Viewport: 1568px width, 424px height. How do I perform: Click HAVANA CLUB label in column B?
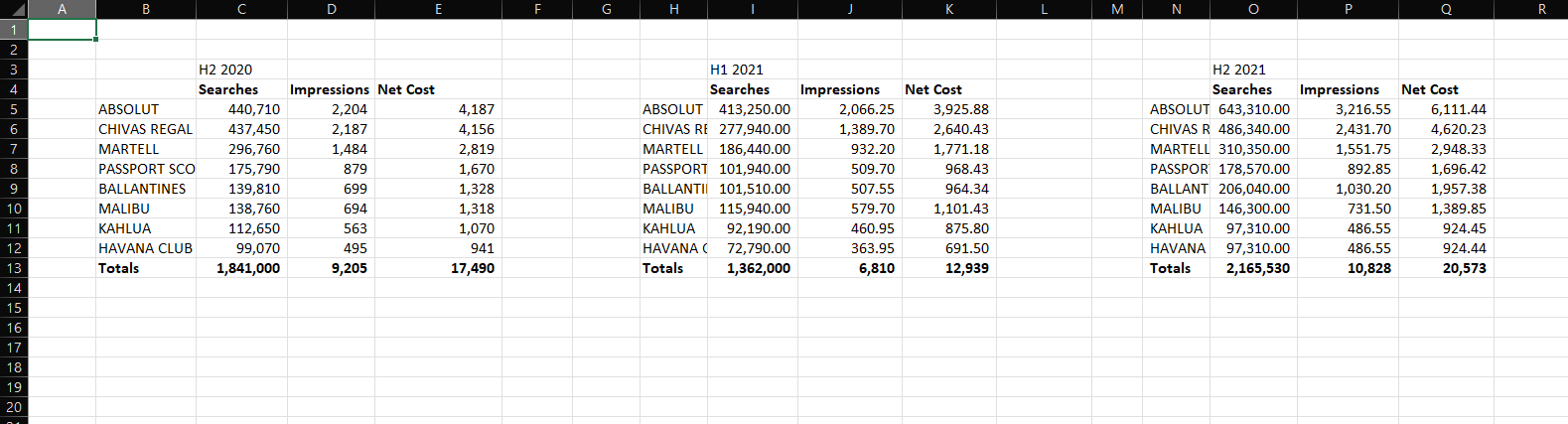coord(146,248)
